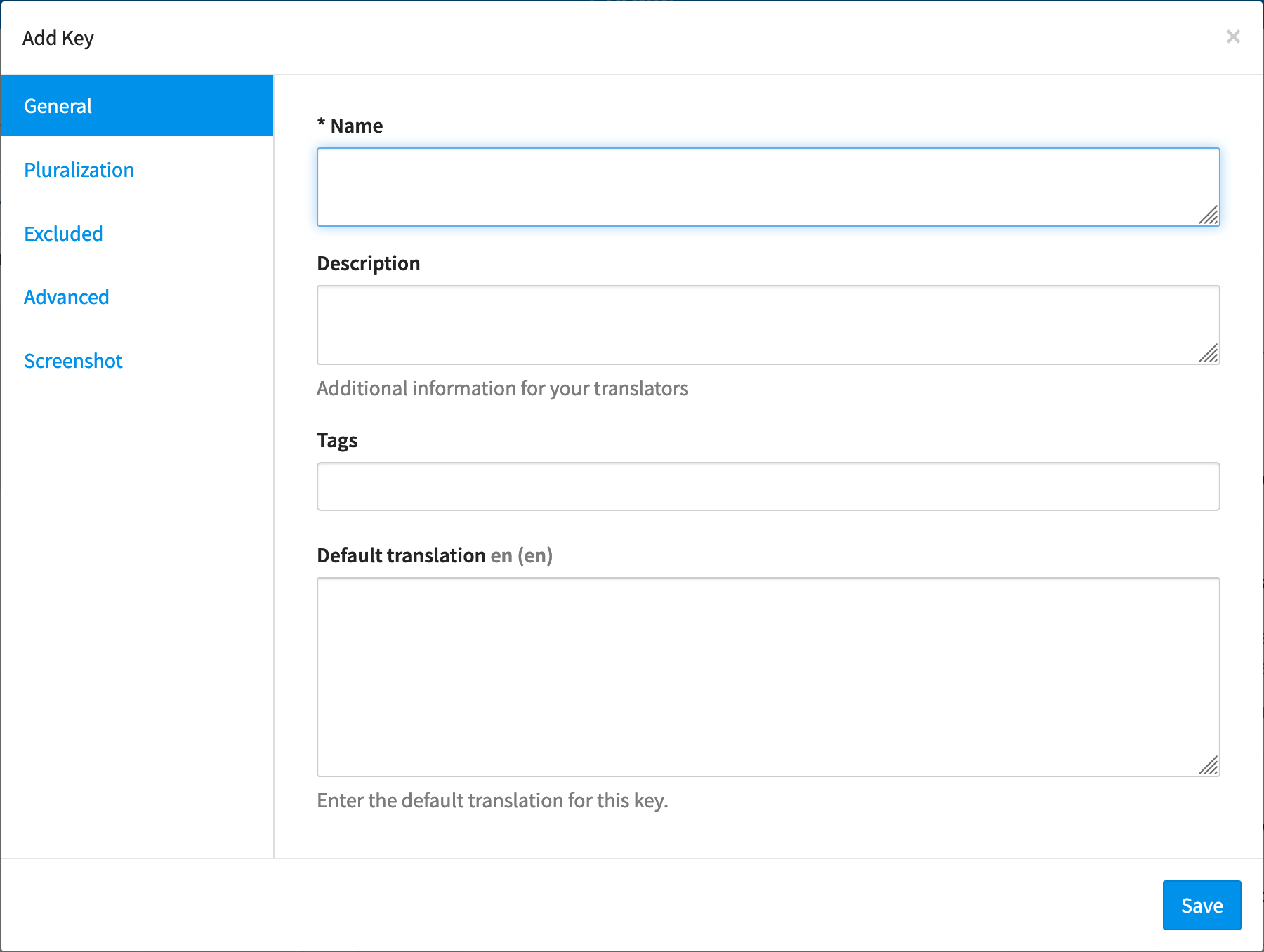Screen dimensions: 1264x952
Task: Focus the Tags input field
Action: click(x=768, y=487)
